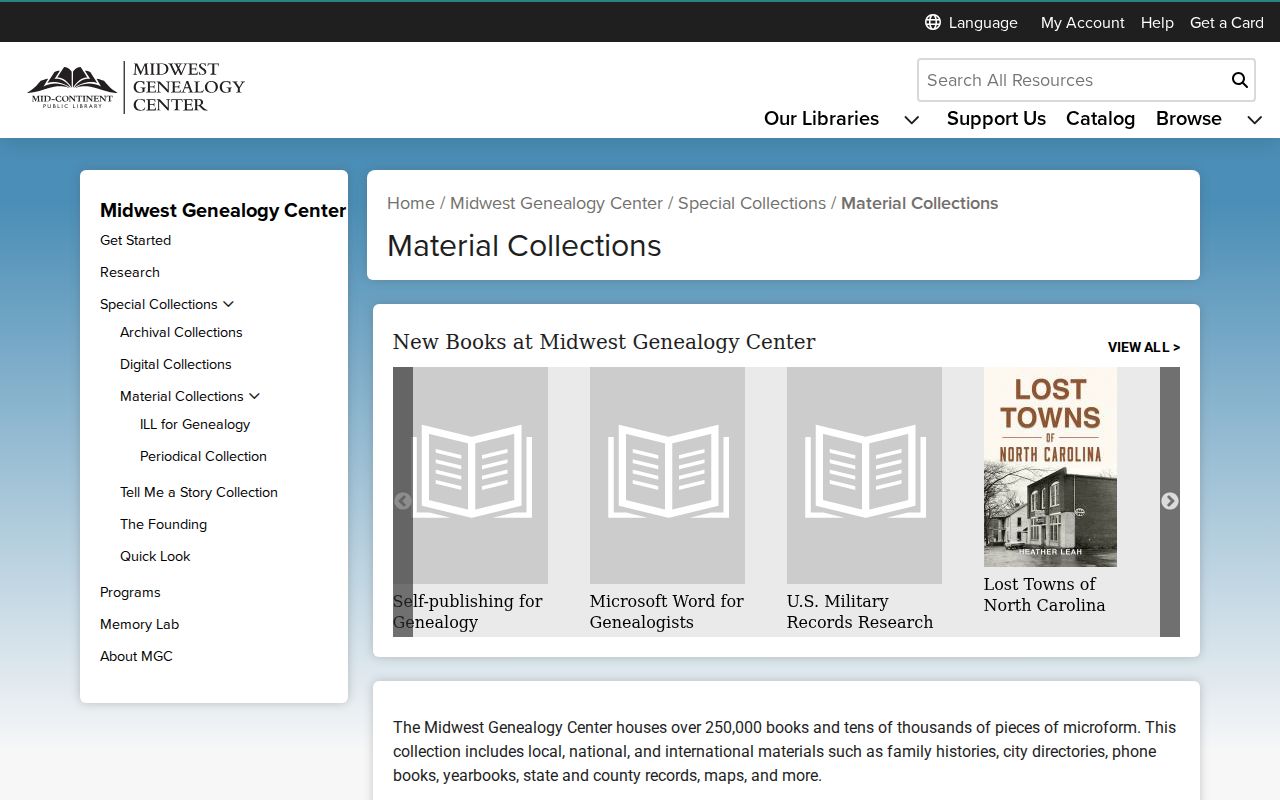Go to Home breadcrumb
The image size is (1280, 800).
(x=411, y=203)
